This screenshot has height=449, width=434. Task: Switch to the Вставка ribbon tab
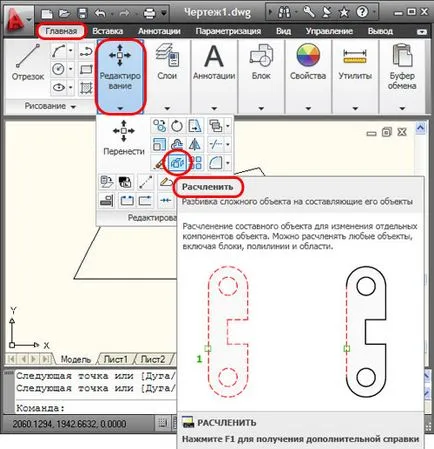[x=107, y=31]
